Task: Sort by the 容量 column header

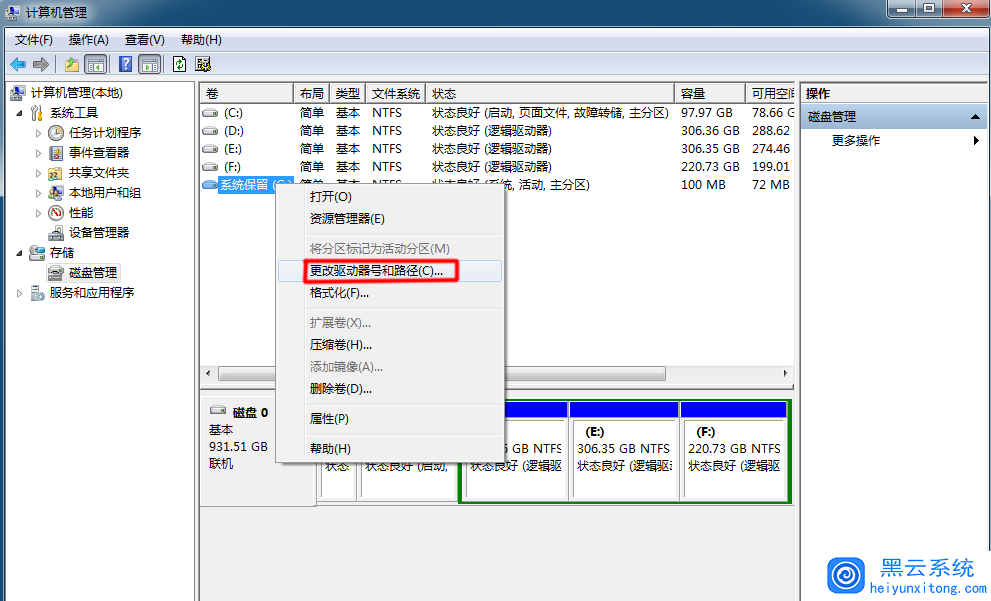Action: 710,94
